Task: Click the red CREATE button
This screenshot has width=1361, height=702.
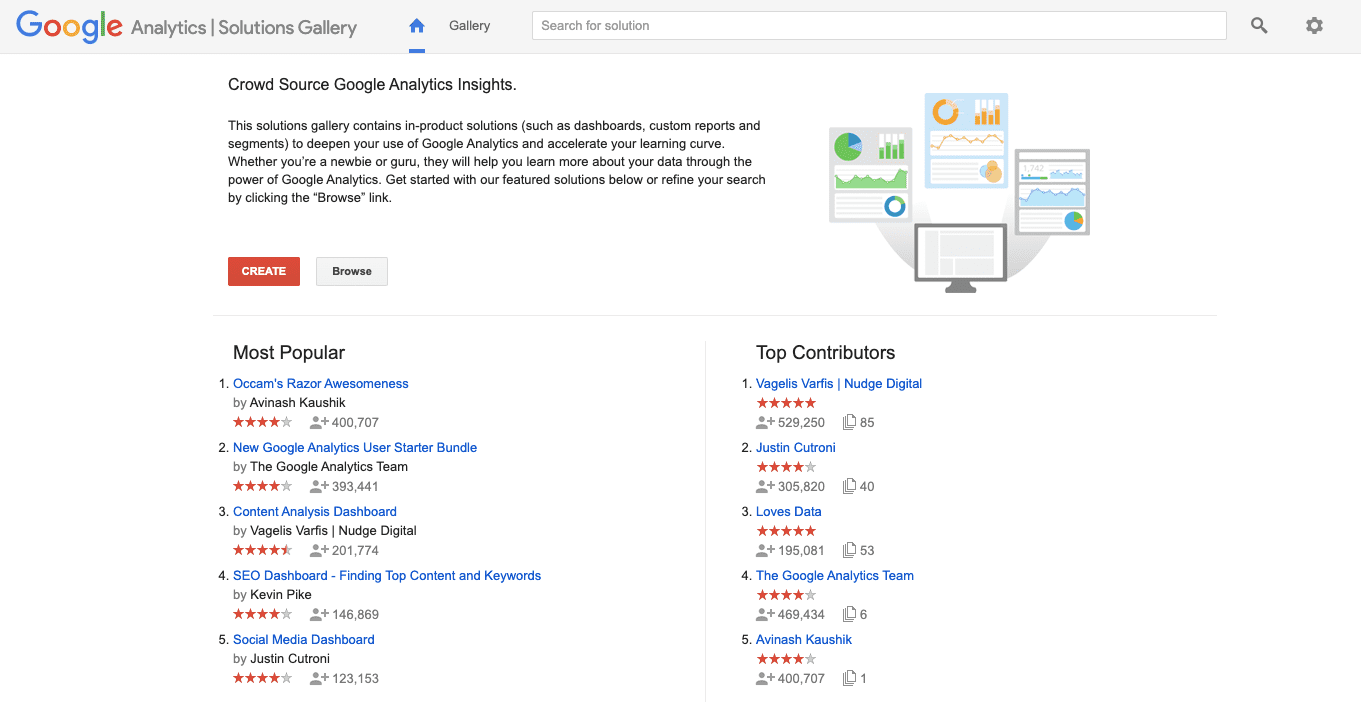Action: pos(264,271)
